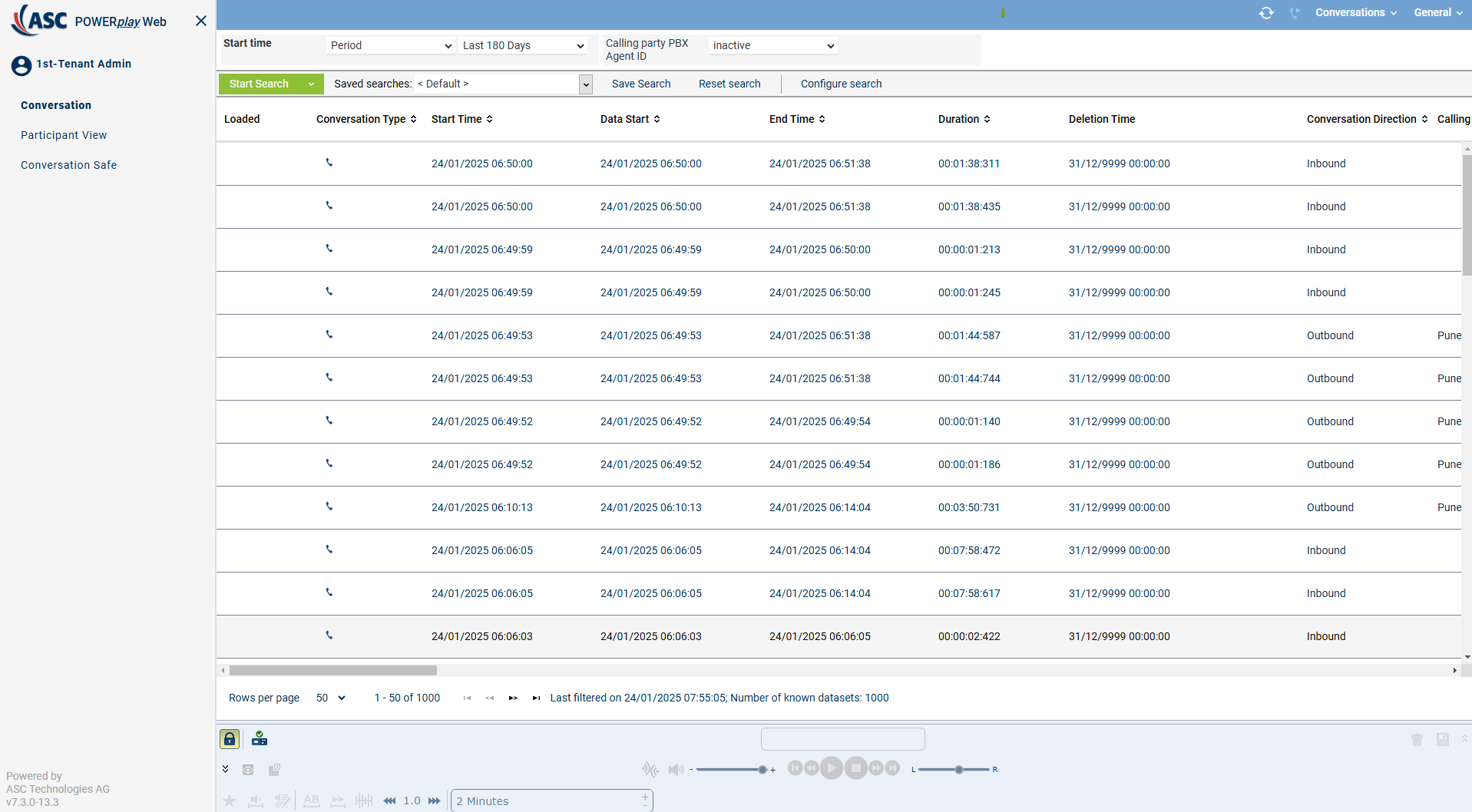Screen dimensions: 1472x812
Task: Toggle the lock icon in player panel
Action: 230,739
